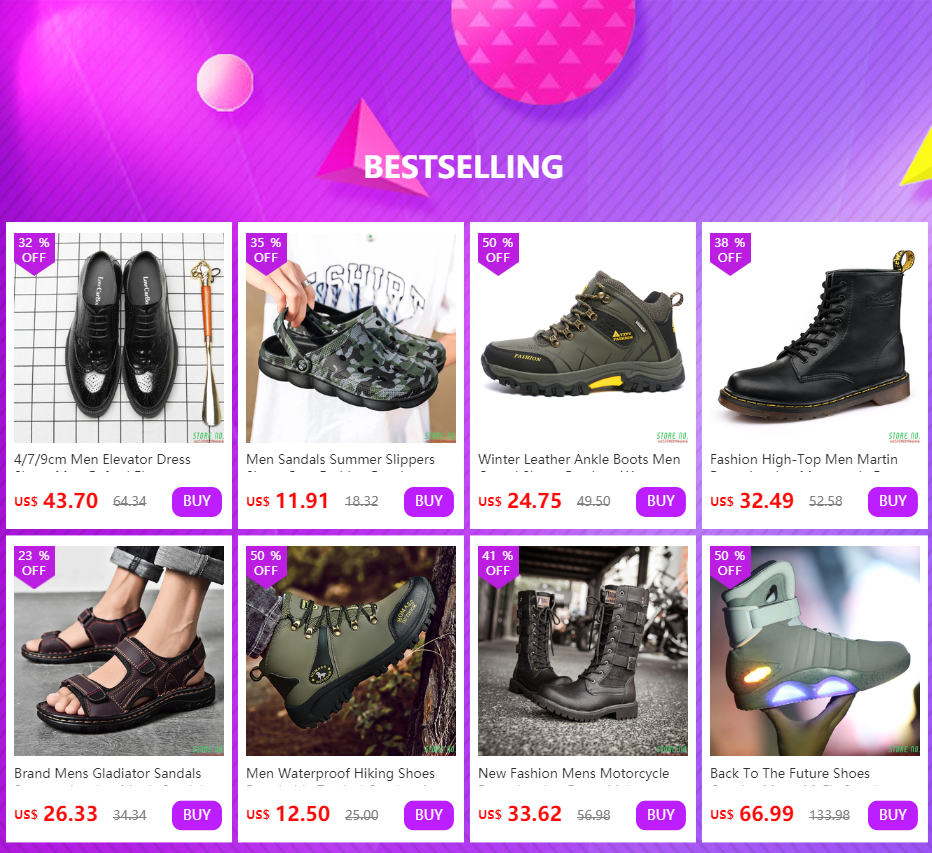
Task: Click the BESTSELLING banner heading
Action: point(463,167)
